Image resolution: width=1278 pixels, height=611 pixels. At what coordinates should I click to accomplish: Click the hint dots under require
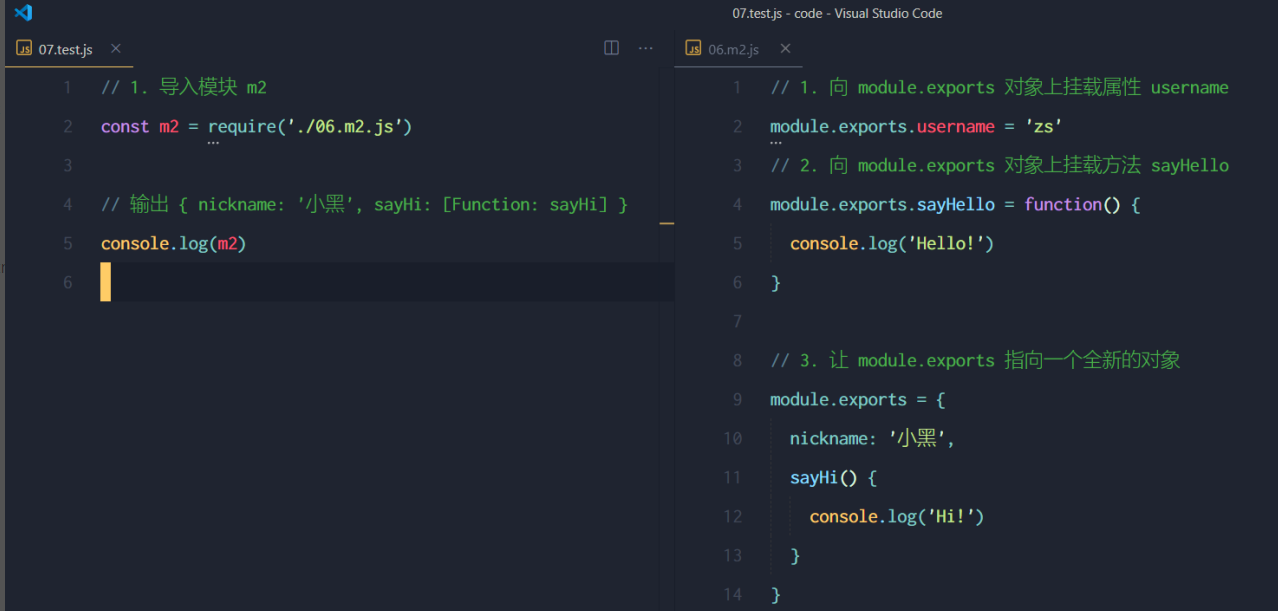click(213, 143)
